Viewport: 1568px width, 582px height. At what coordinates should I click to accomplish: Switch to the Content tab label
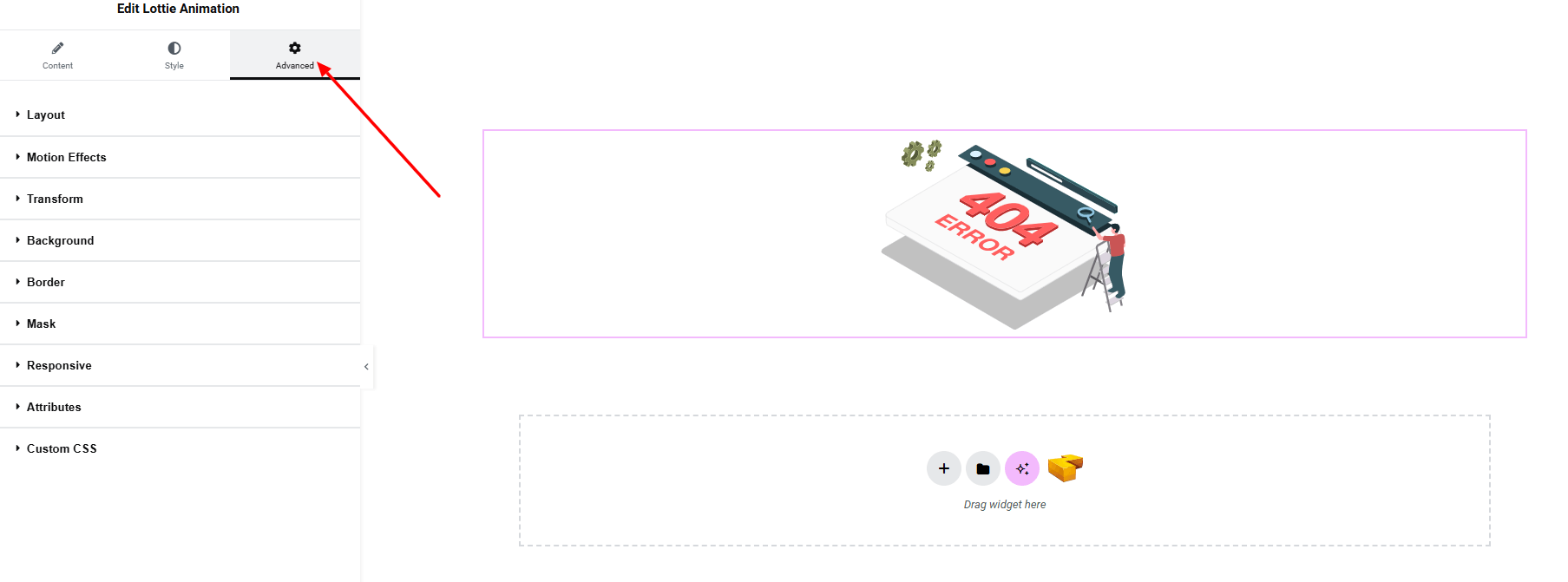pos(57,66)
